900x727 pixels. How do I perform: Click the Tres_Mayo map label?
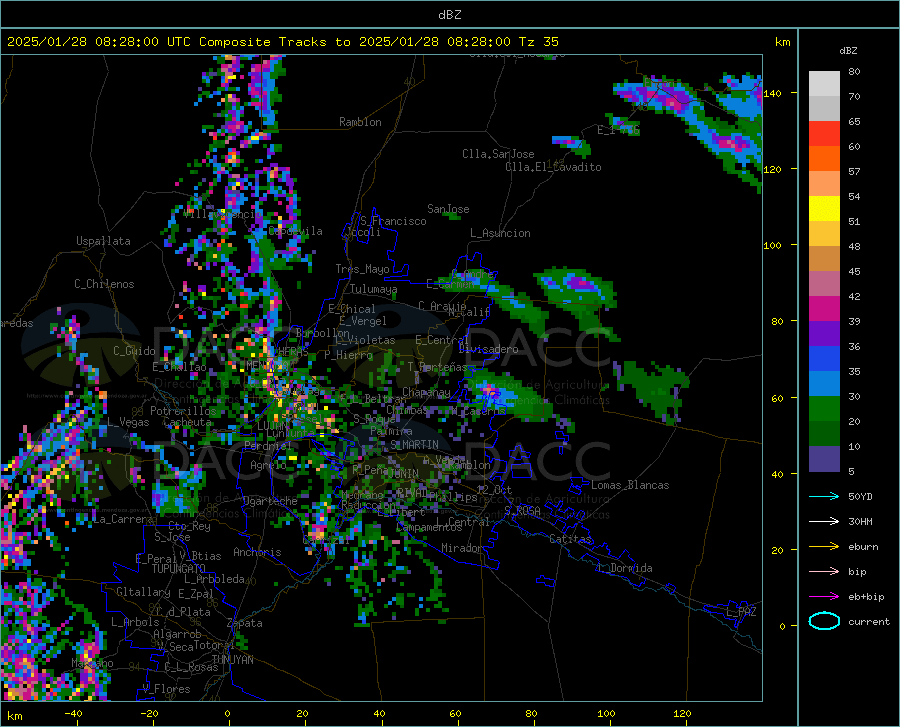click(x=362, y=269)
